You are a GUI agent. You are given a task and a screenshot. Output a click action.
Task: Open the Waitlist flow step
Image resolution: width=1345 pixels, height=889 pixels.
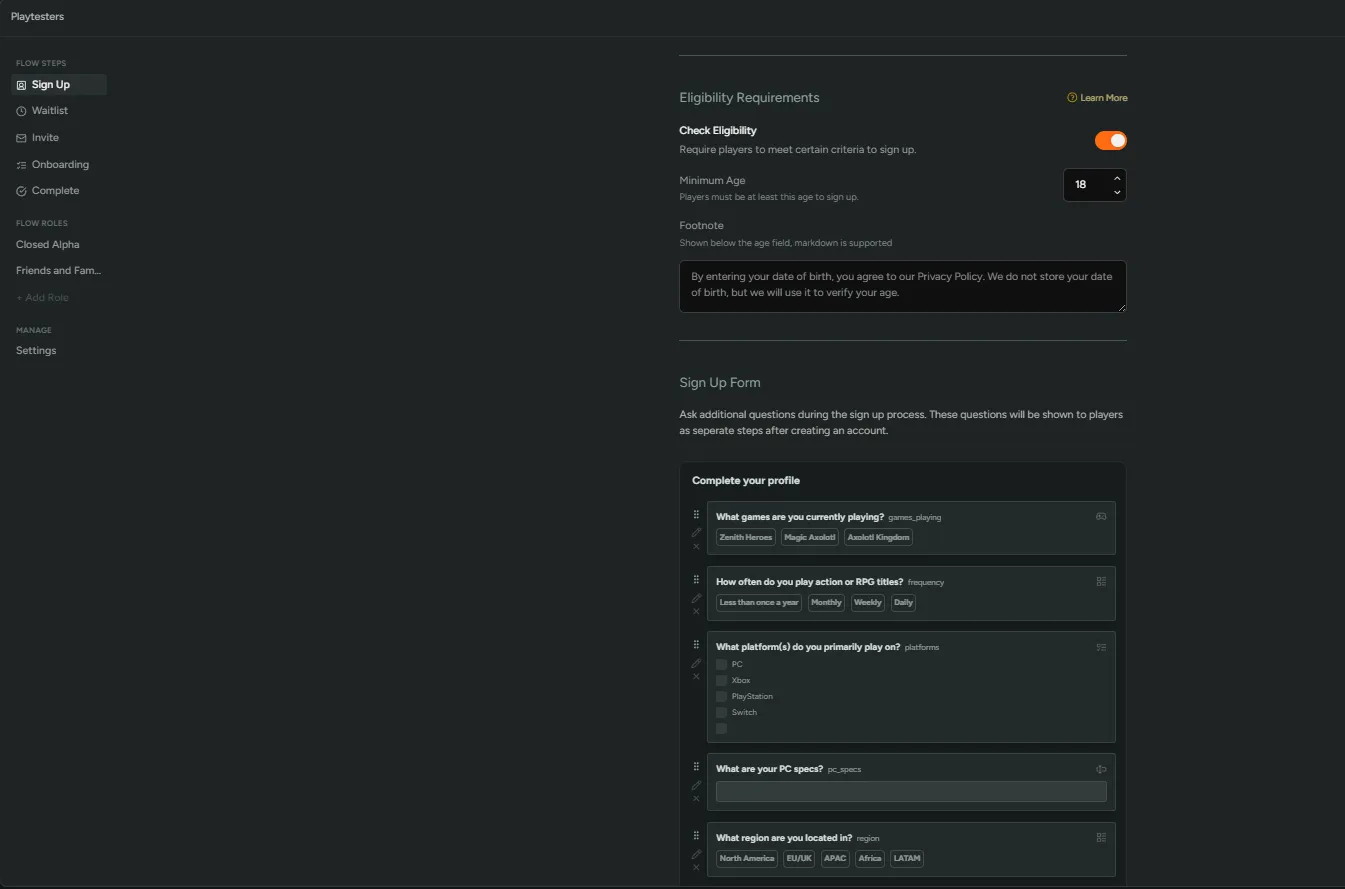(49, 111)
